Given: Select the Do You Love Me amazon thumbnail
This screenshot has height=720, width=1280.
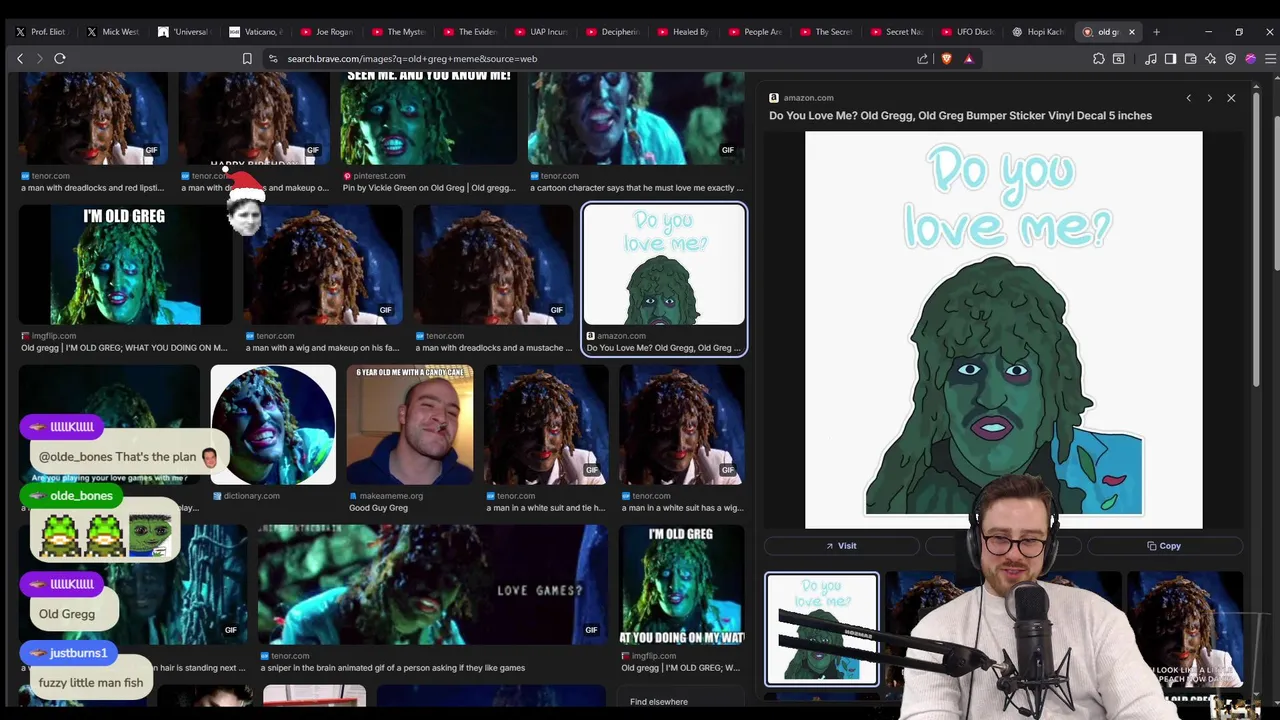Looking at the screenshot, I should pyautogui.click(x=664, y=265).
